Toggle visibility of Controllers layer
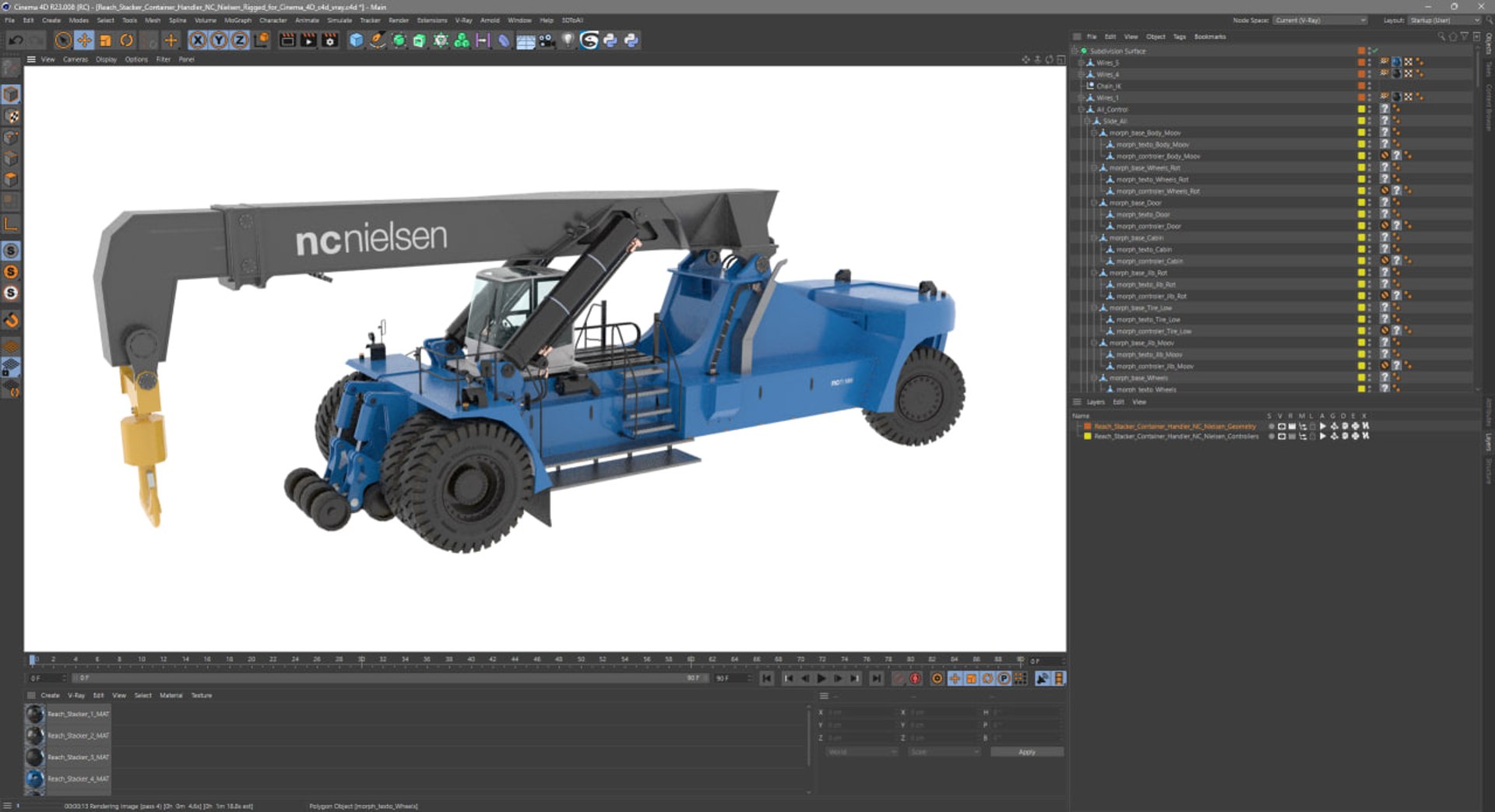This screenshot has width=1495, height=812. (1282, 436)
